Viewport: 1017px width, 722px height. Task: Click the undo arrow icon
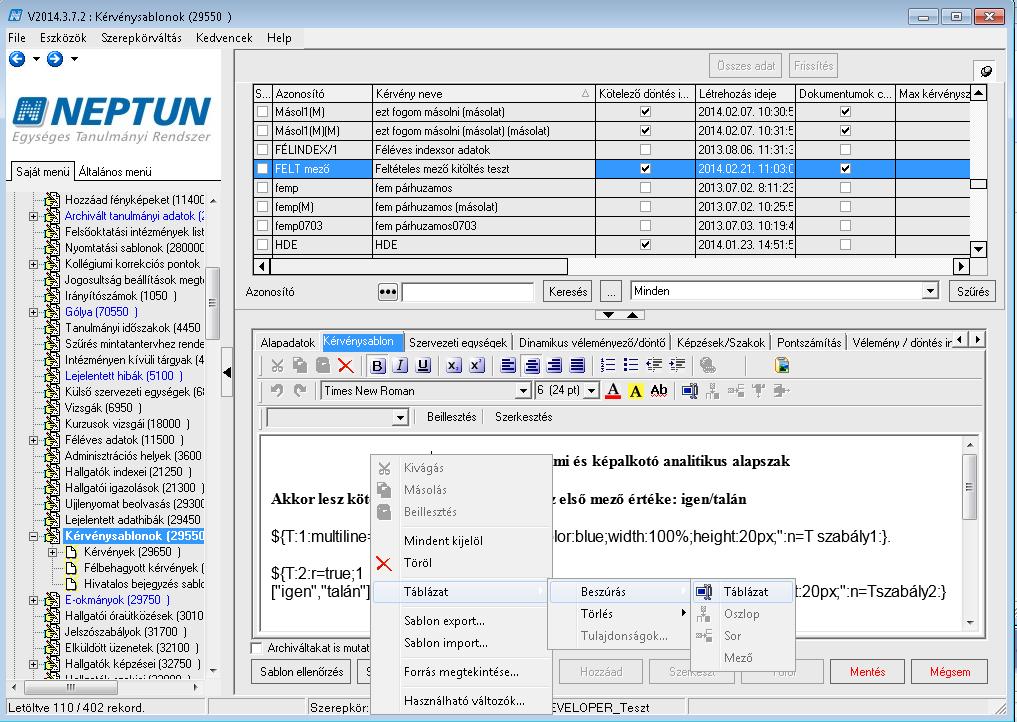click(277, 391)
